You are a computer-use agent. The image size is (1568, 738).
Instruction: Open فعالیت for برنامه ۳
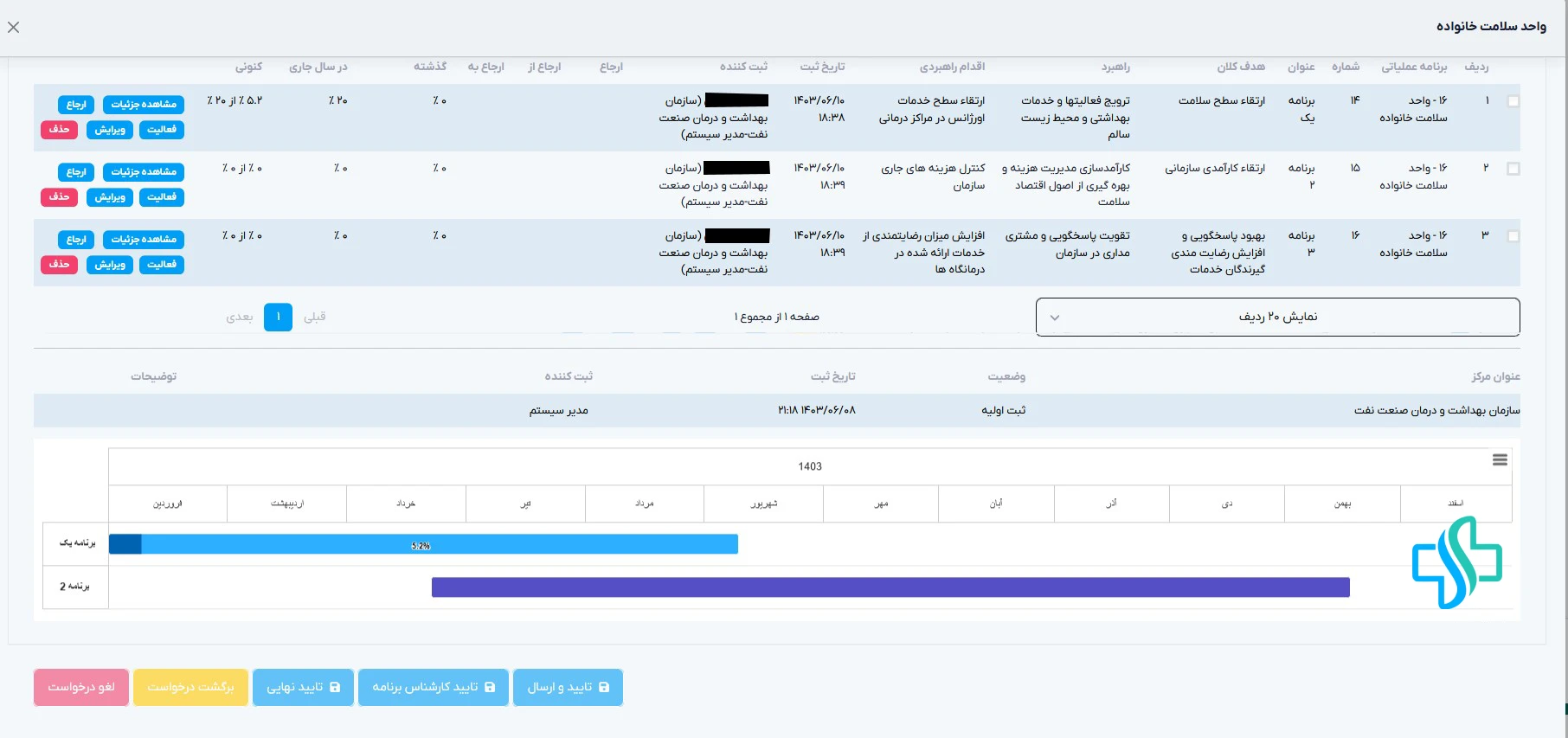pyautogui.click(x=162, y=265)
